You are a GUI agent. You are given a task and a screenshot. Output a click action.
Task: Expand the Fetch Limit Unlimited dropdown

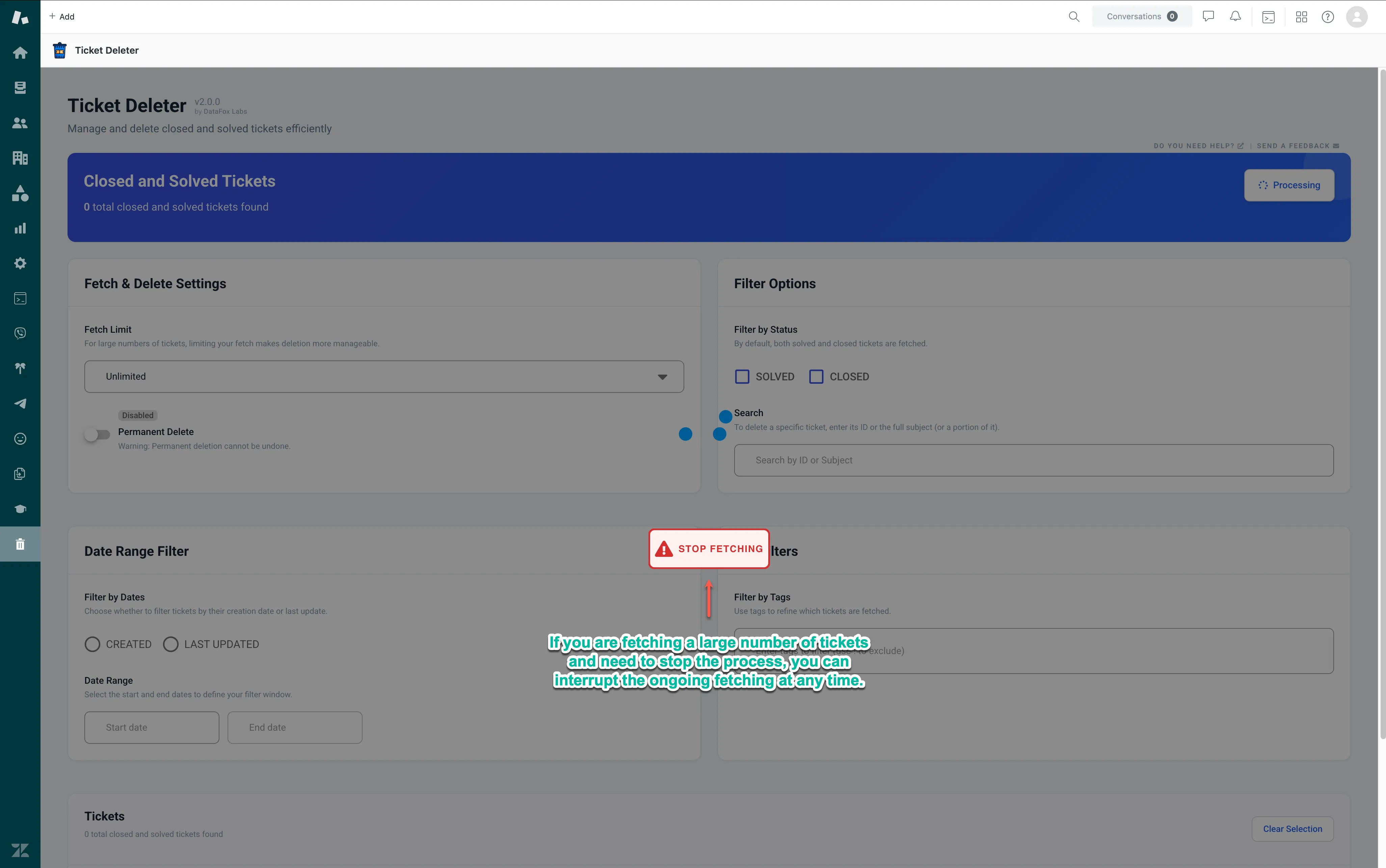pyautogui.click(x=383, y=377)
